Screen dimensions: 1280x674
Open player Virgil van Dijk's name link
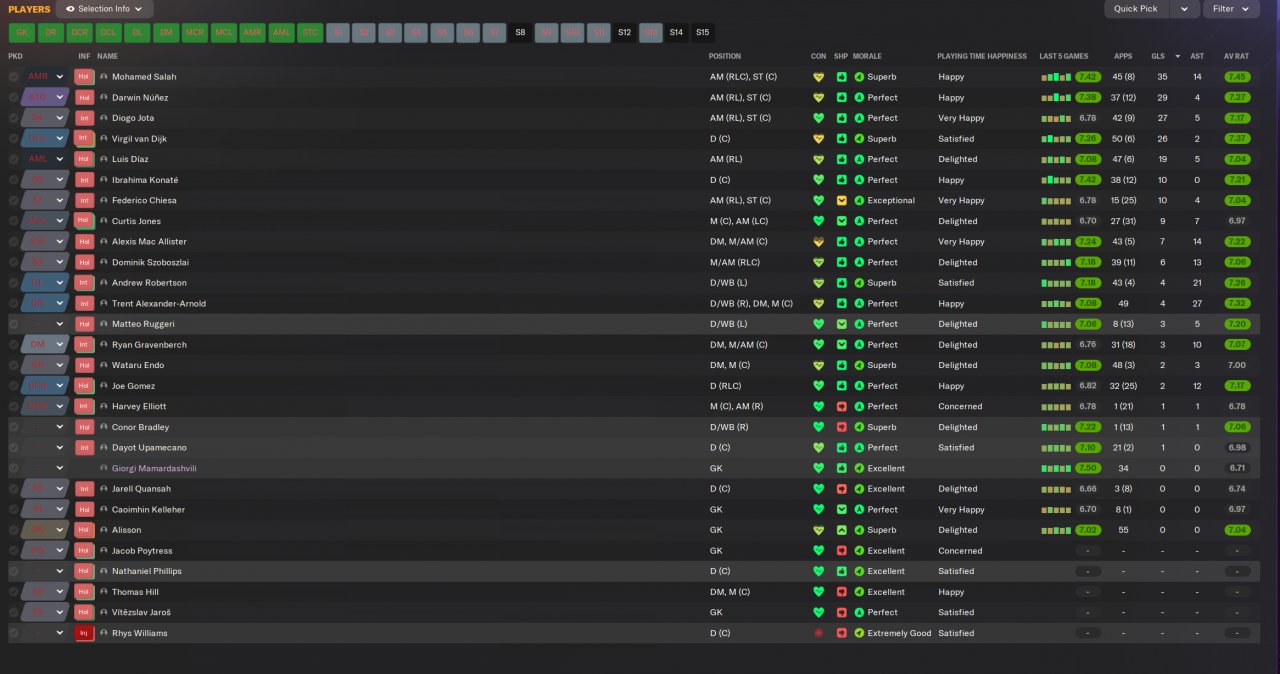click(140, 139)
